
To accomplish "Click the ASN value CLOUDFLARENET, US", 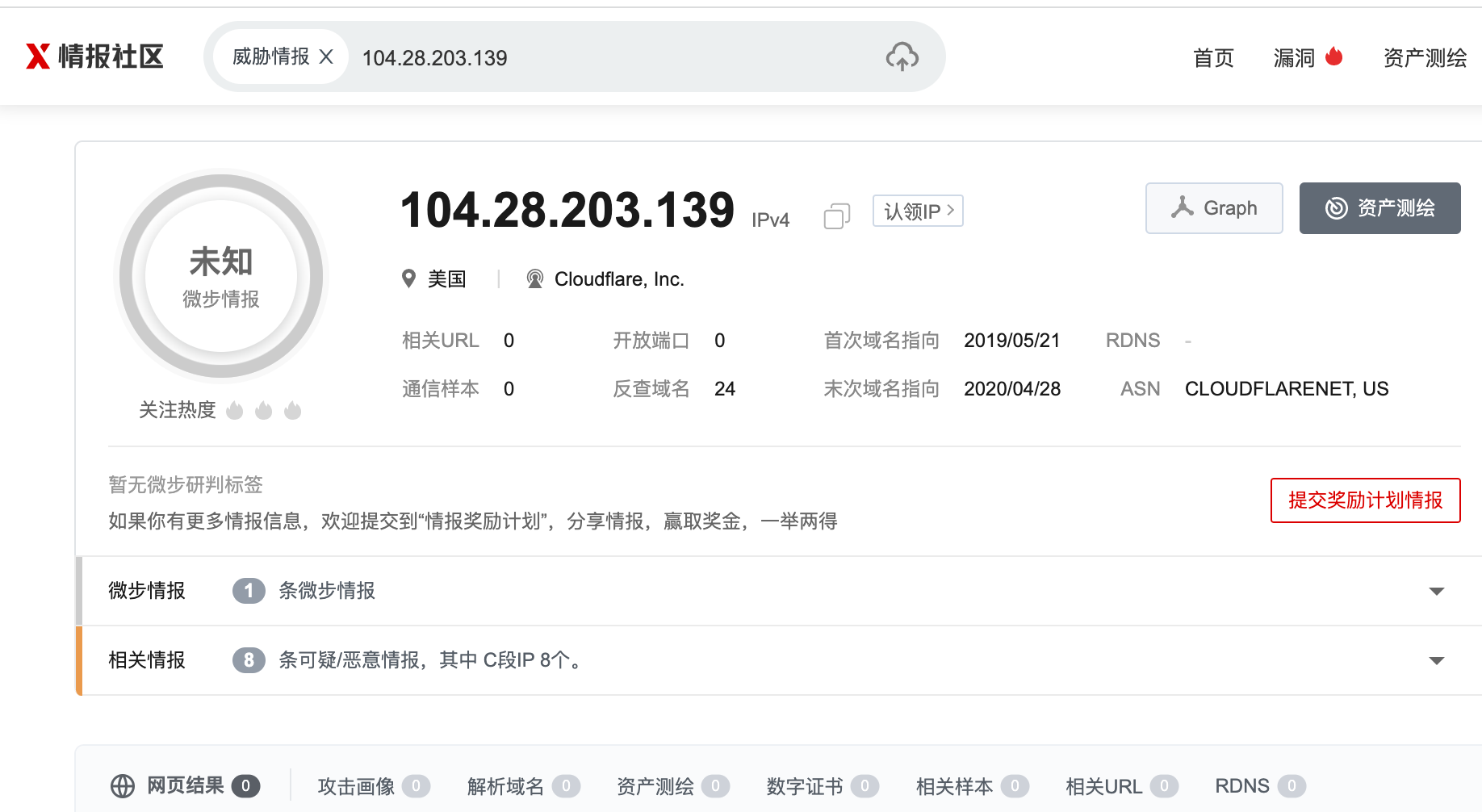I will coord(1287,389).
